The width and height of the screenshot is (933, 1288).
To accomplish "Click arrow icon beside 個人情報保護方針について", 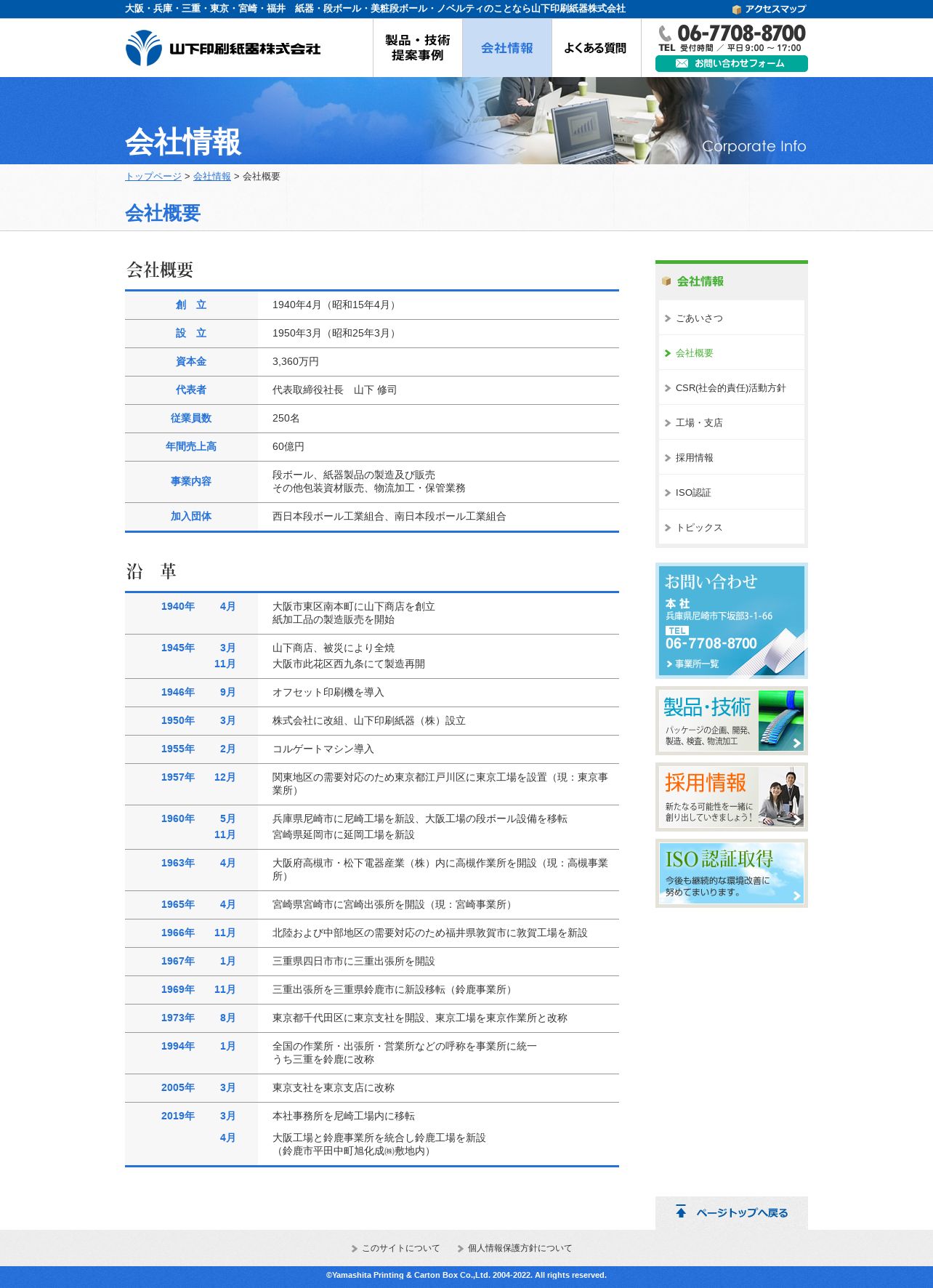I will coord(461,1249).
